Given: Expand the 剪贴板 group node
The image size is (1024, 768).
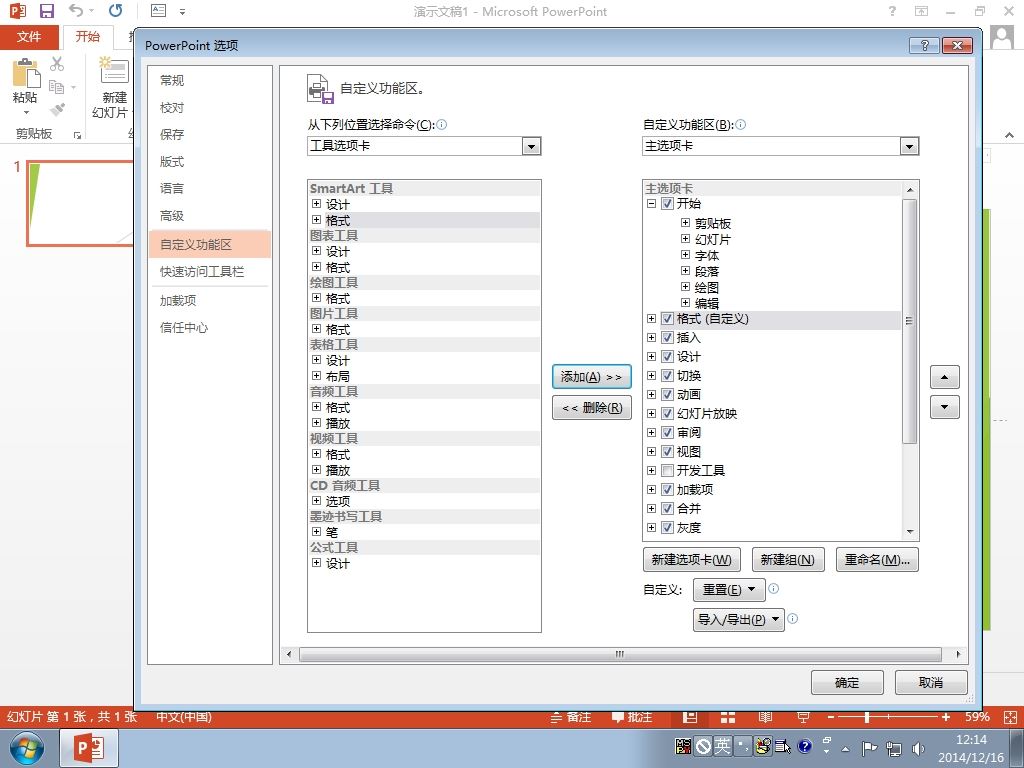Looking at the screenshot, I should coord(685,223).
